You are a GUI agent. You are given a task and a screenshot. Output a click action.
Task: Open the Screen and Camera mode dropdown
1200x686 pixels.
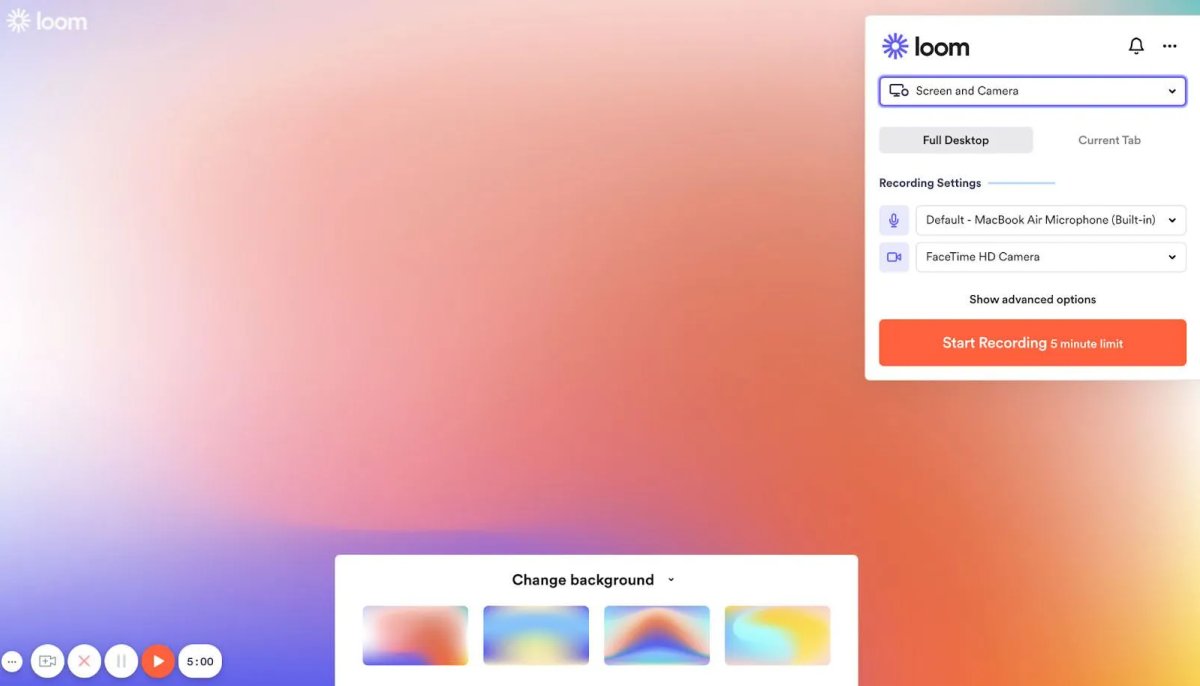[1032, 91]
